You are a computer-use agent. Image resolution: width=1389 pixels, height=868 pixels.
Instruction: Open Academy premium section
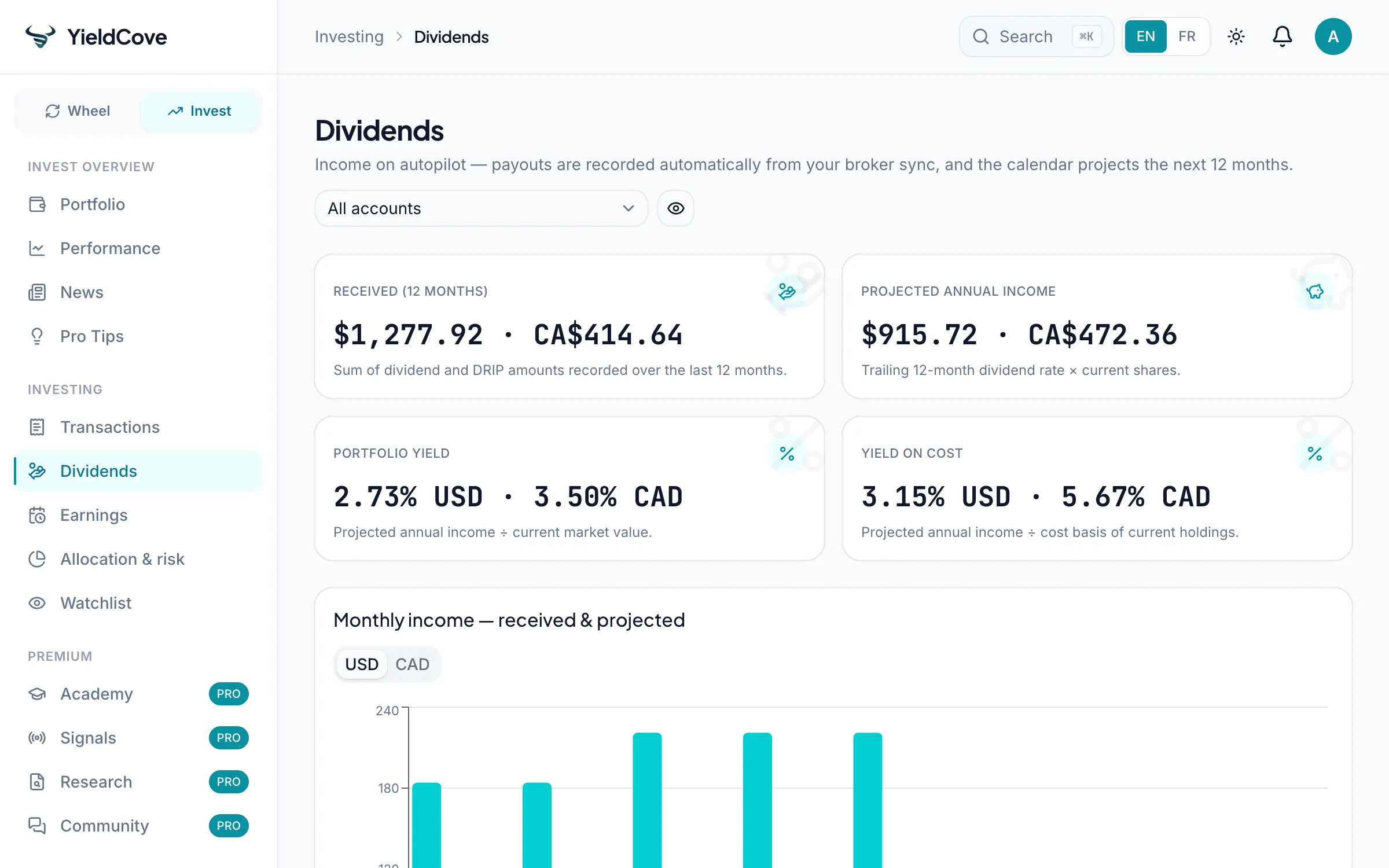pos(138,694)
